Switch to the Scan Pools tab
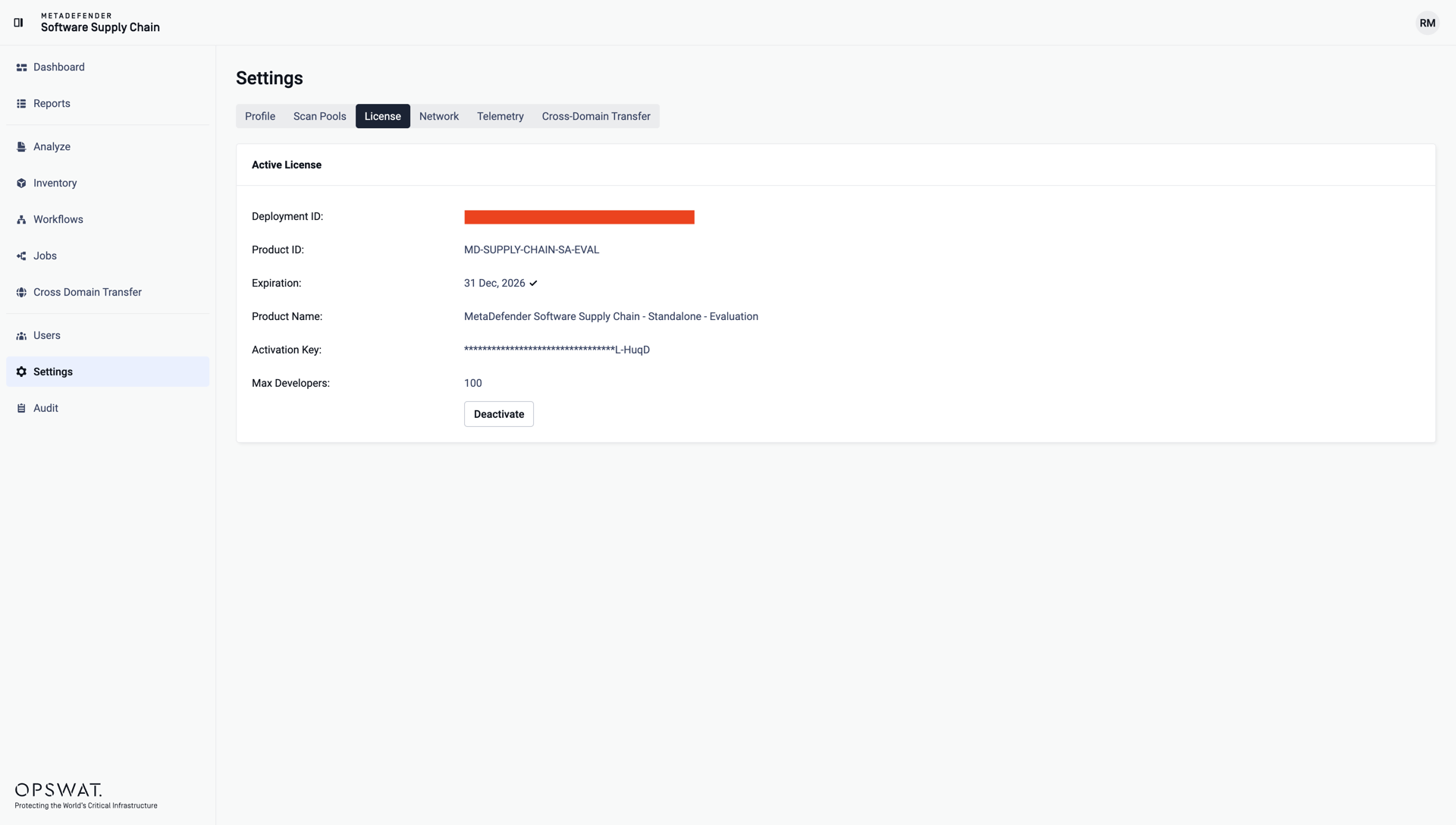Screen dimensions: 1456x825 320,116
